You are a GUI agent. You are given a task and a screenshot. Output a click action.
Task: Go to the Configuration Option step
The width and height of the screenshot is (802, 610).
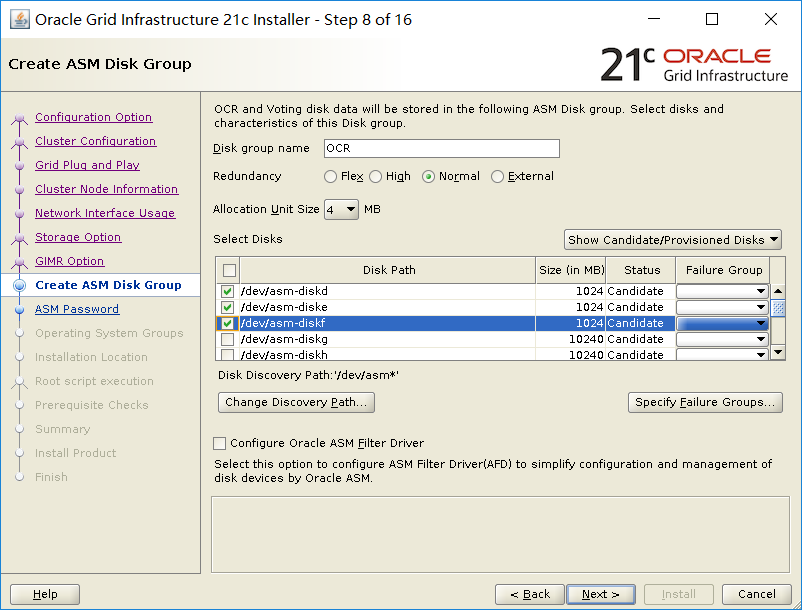coord(94,117)
